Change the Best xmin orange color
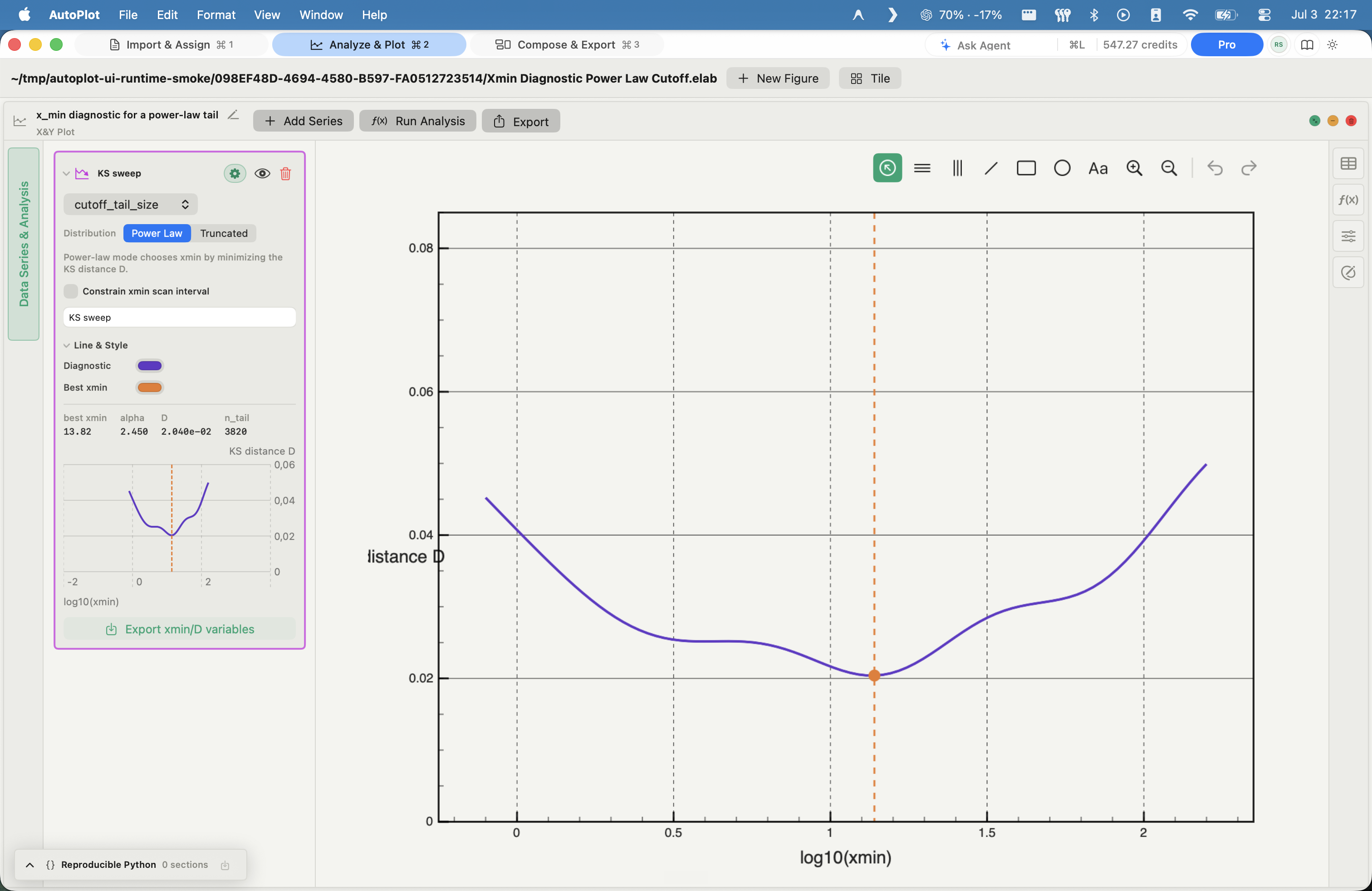The width and height of the screenshot is (1372, 891). click(149, 387)
